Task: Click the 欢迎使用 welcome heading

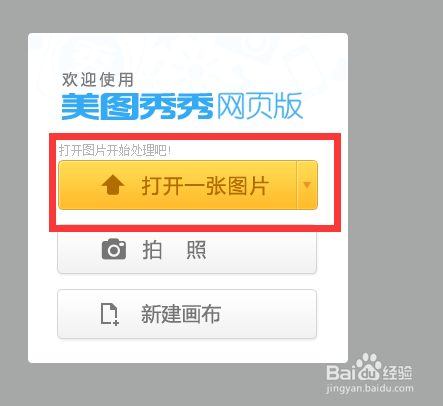Action: tap(98, 80)
